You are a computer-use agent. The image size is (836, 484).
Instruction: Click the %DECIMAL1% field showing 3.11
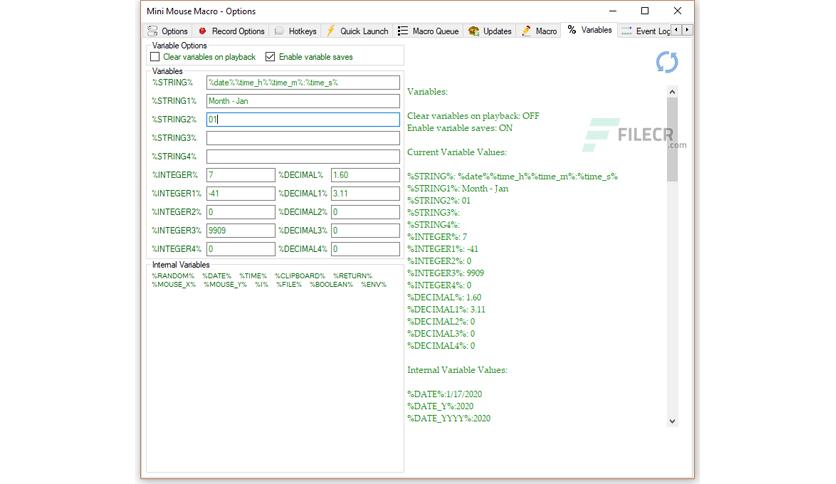pyautogui.click(x=365, y=193)
